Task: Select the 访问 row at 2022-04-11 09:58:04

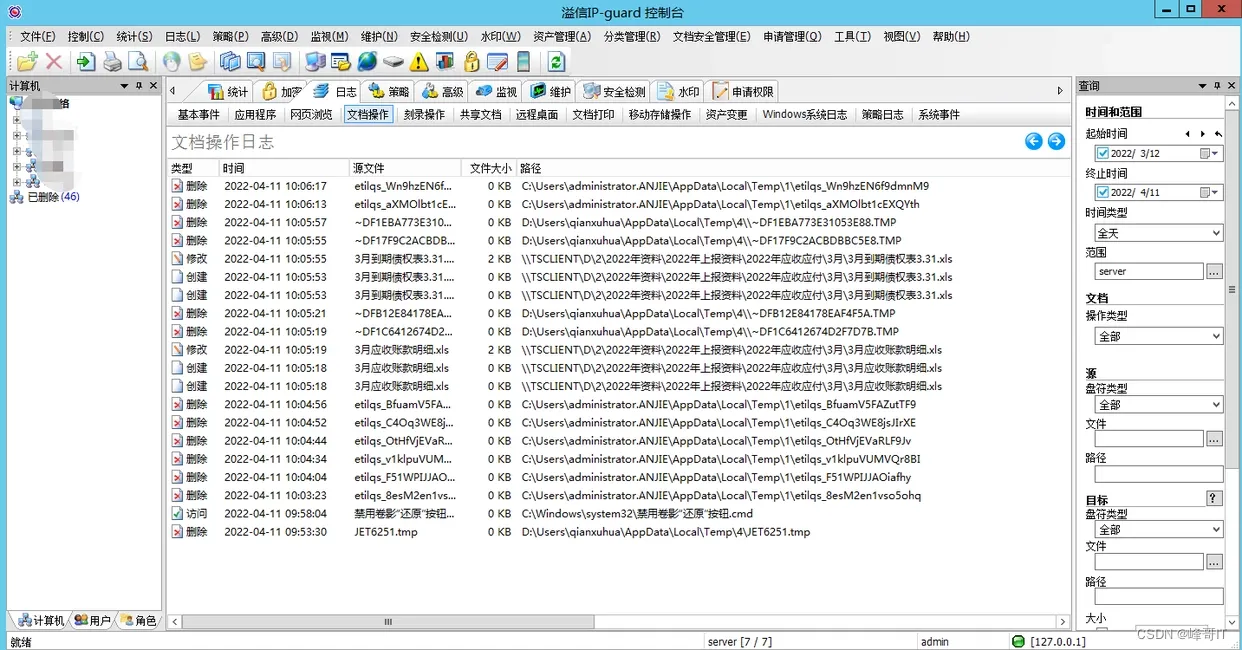Action: click(x=618, y=514)
